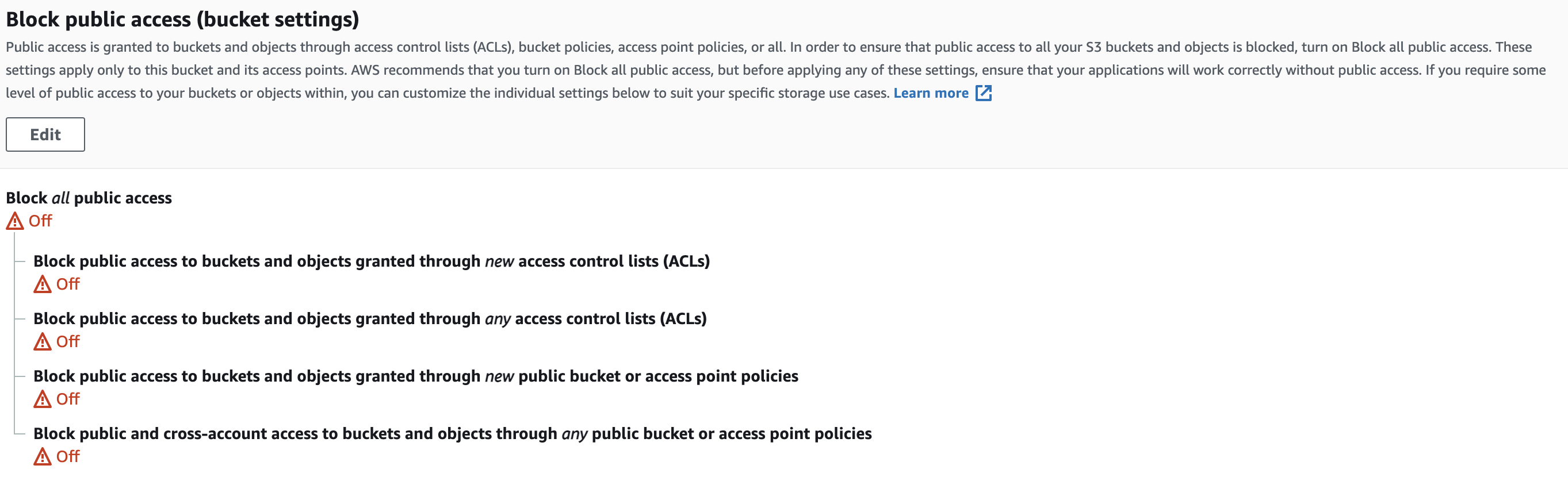Click the warning triangle under the new ACLs setting
Viewport: 1568px width, 477px height.
(42, 284)
